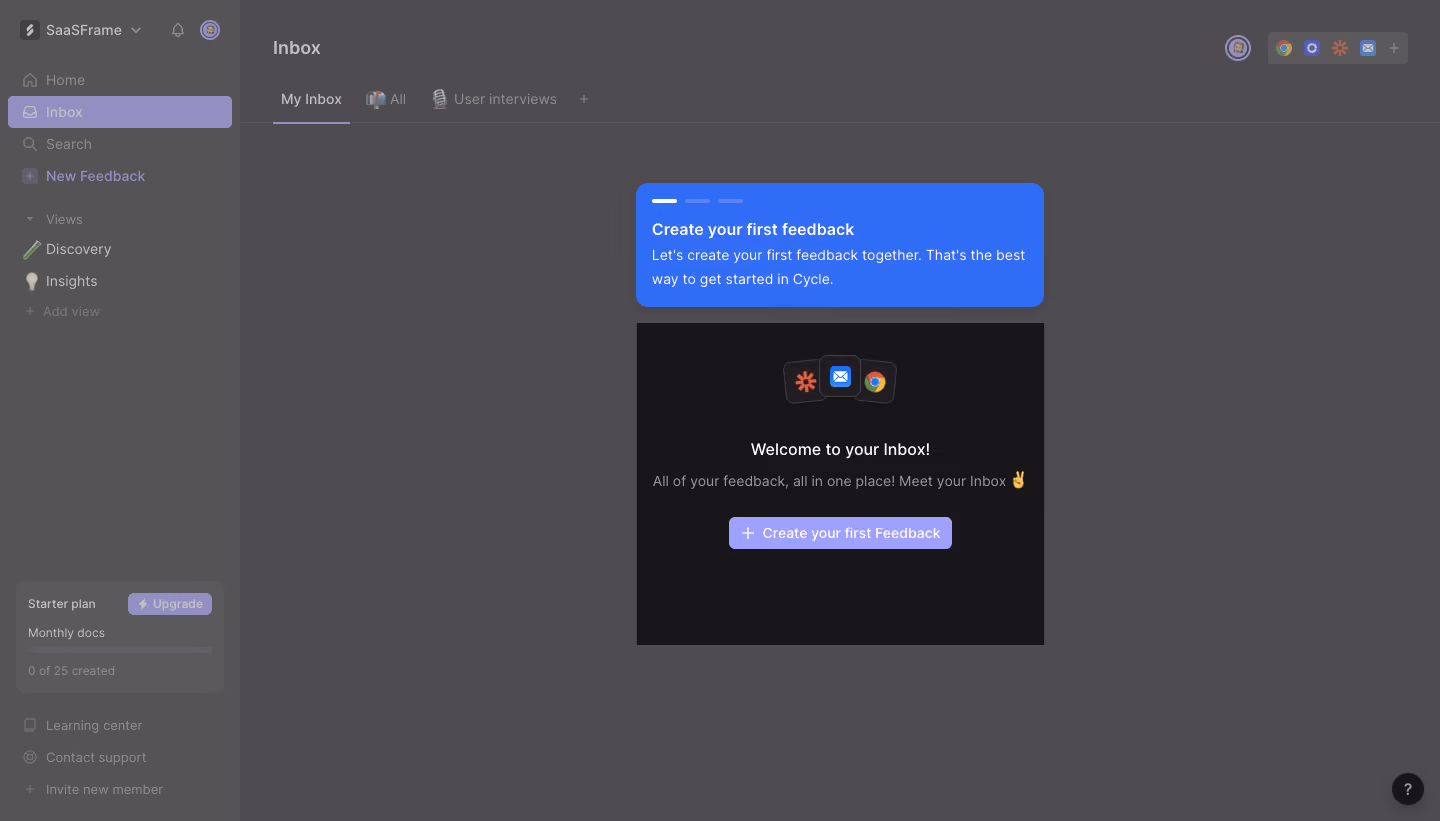The height and width of the screenshot is (821, 1440).
Task: Click Add view in the sidebar
Action: pos(62,311)
